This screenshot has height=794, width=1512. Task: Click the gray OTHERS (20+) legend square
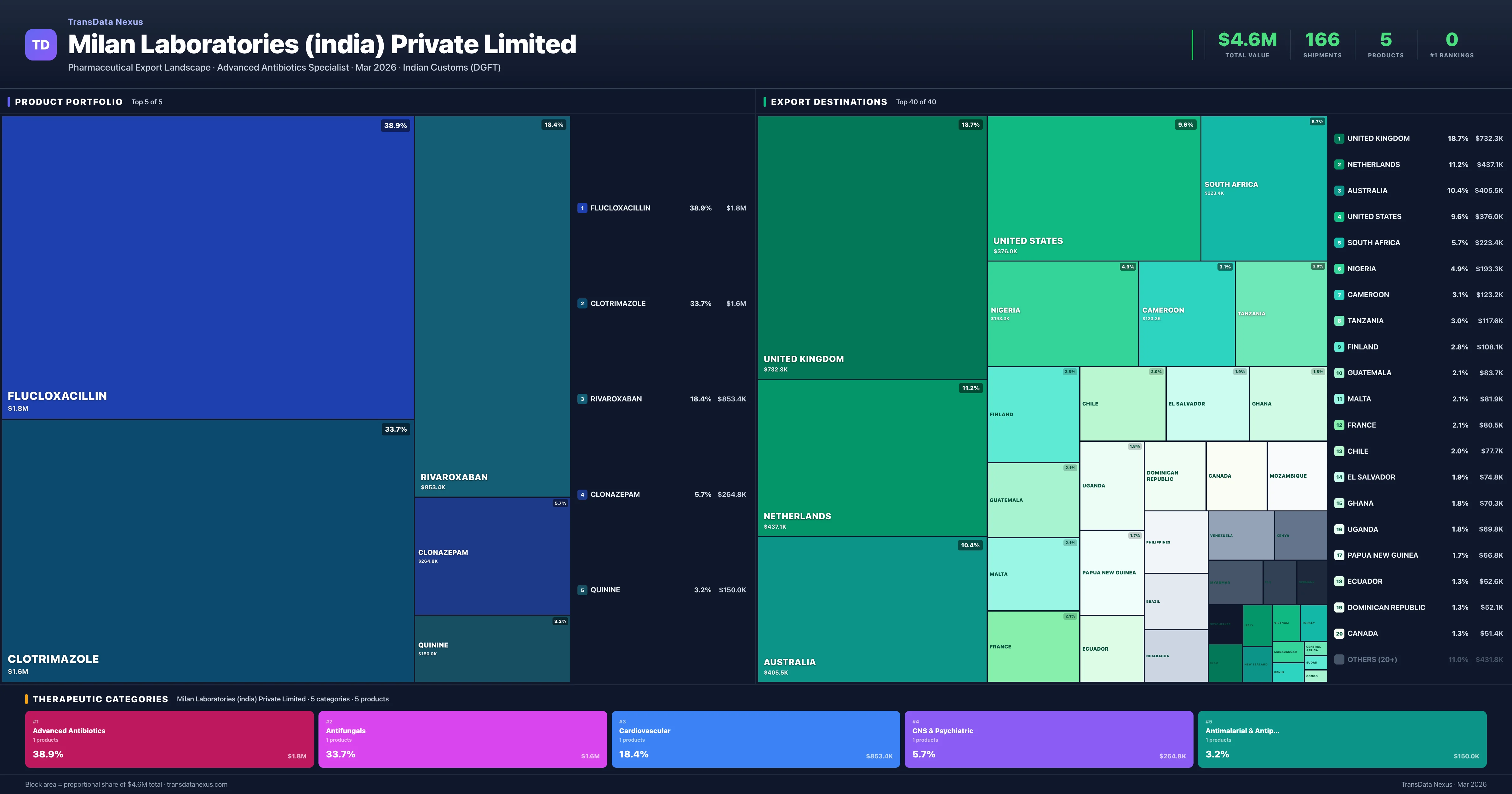(x=1339, y=659)
